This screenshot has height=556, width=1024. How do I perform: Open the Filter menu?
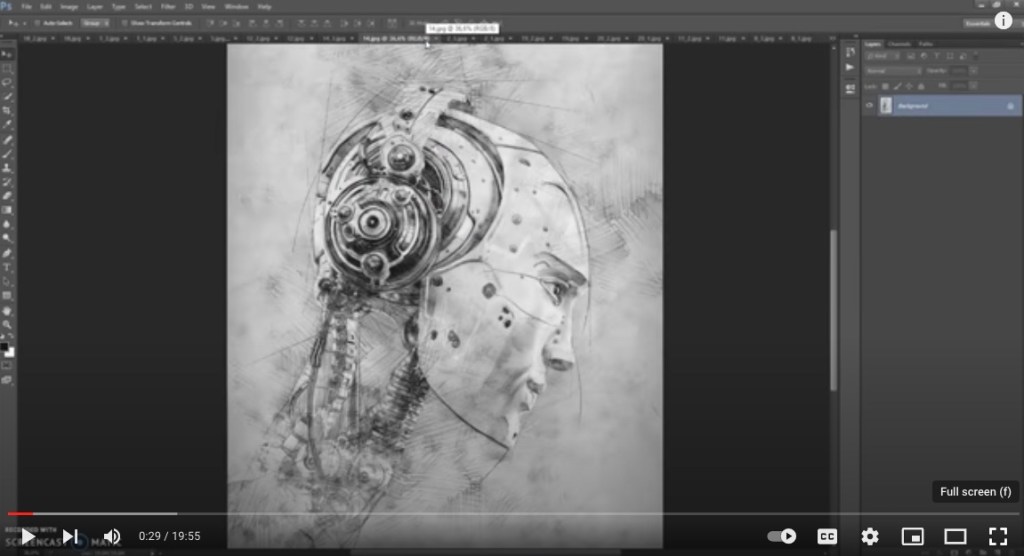[x=169, y=6]
